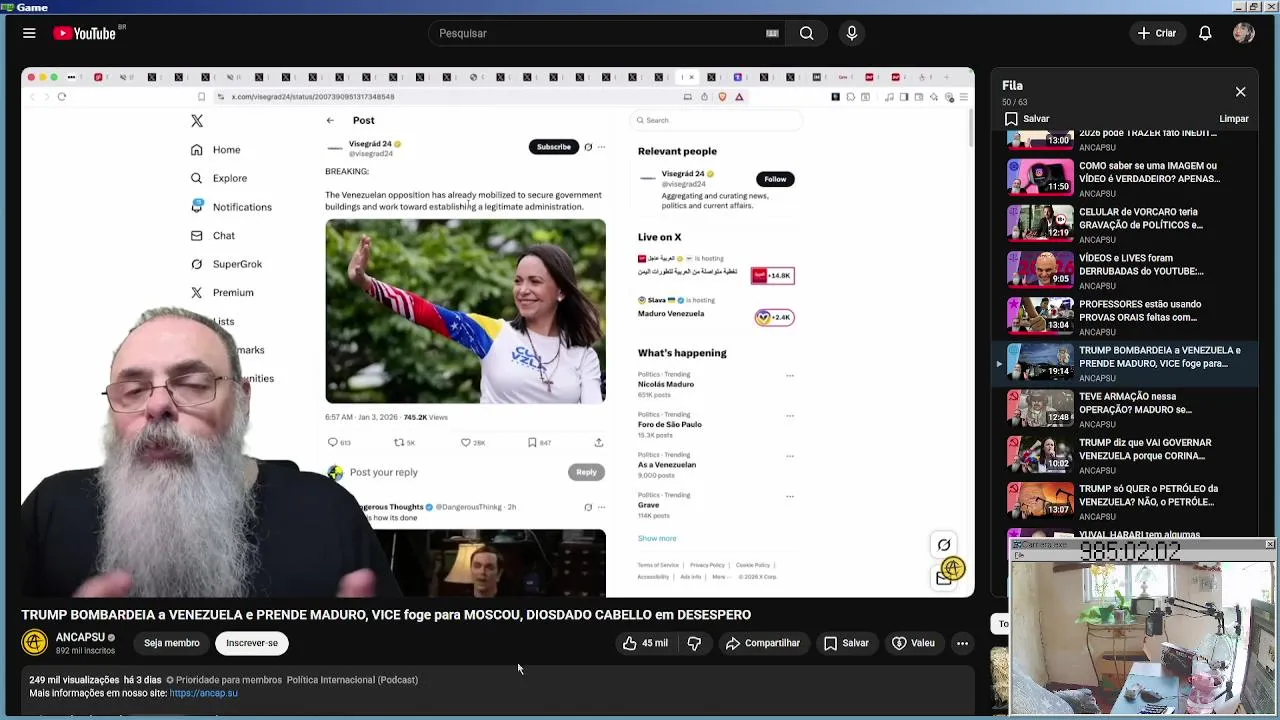Open Chat in the X sidebar
Screen dimensions: 1280x720
pyautogui.click(x=213, y=236)
